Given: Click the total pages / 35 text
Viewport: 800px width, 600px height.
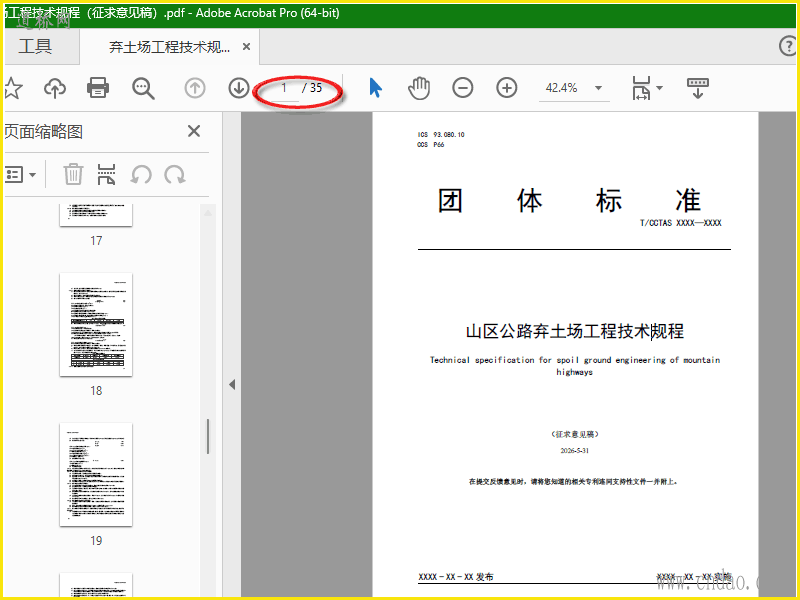Looking at the screenshot, I should [312, 88].
